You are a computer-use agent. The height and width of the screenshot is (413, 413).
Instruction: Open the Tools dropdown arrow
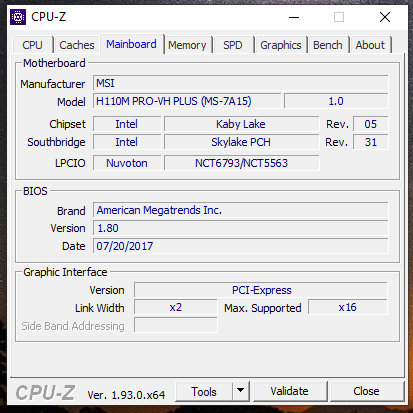(240, 391)
